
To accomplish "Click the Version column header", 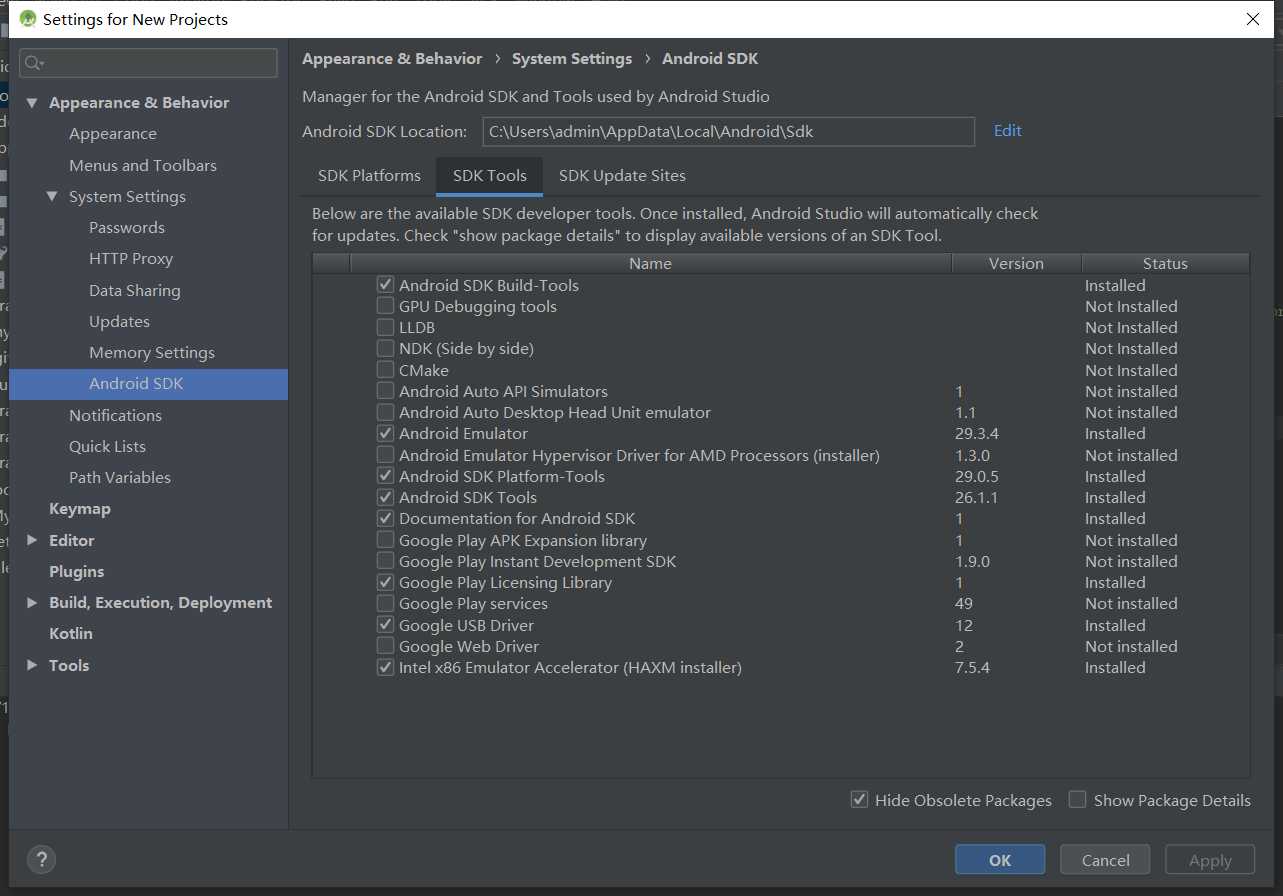I will (x=1016, y=263).
